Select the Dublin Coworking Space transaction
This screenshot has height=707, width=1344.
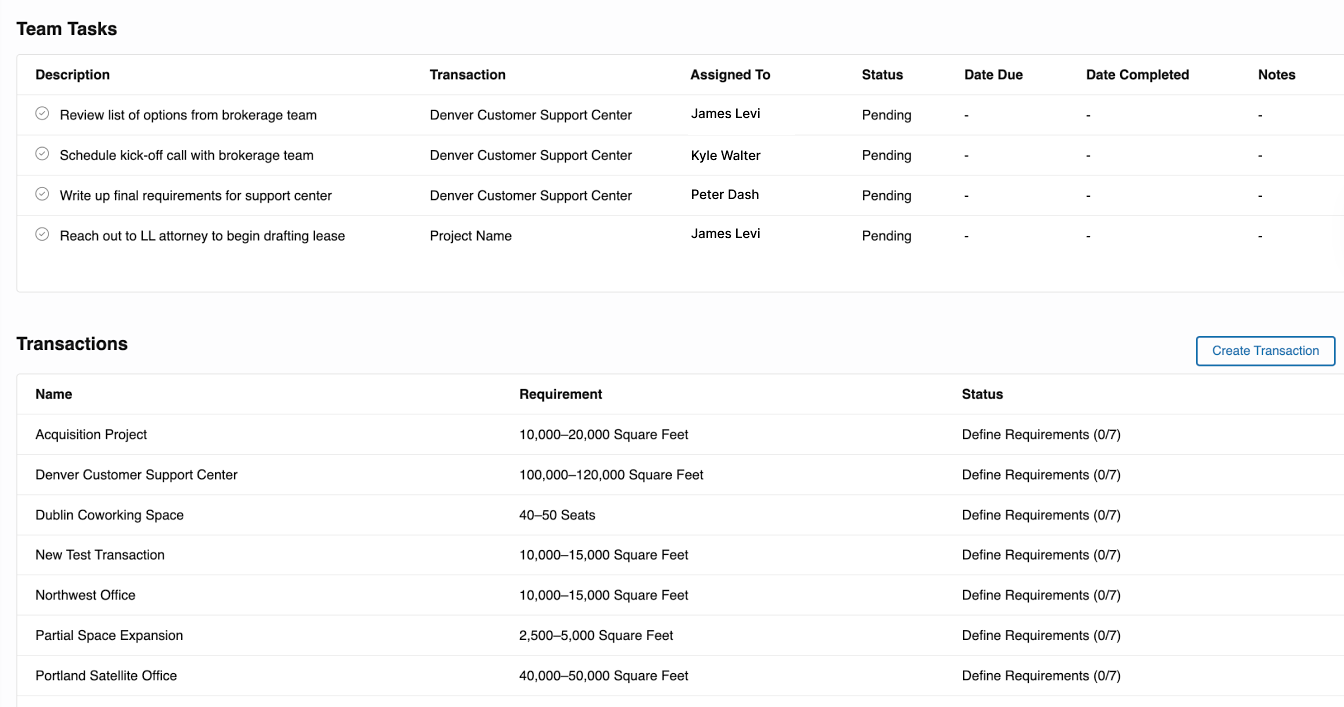coord(109,515)
